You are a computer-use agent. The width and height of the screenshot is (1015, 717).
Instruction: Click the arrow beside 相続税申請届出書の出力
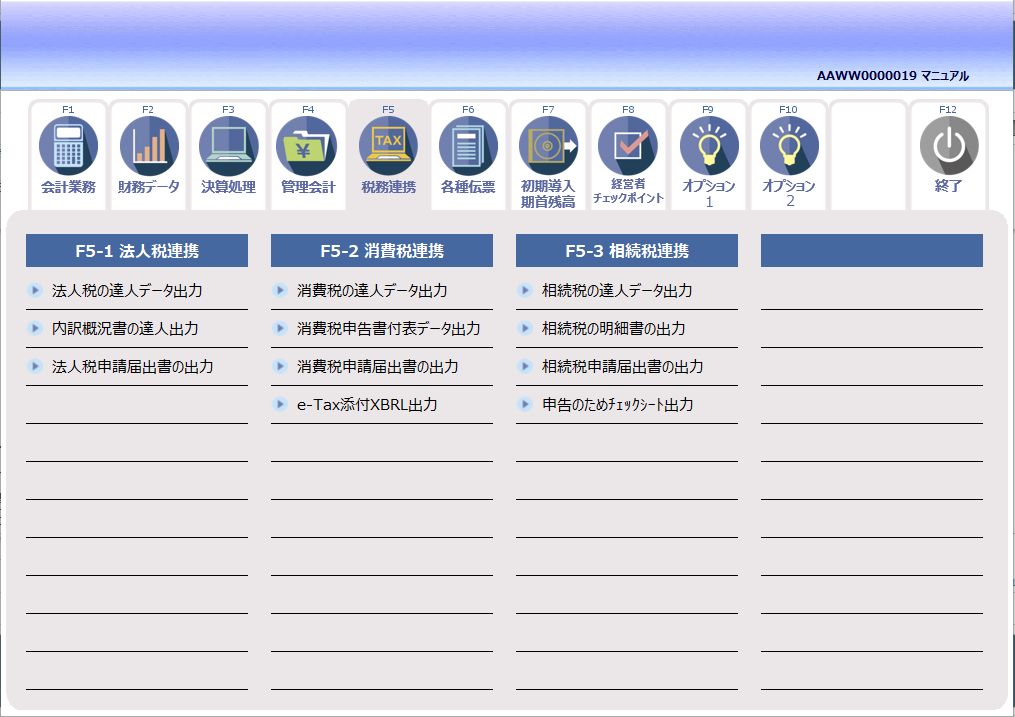click(524, 366)
